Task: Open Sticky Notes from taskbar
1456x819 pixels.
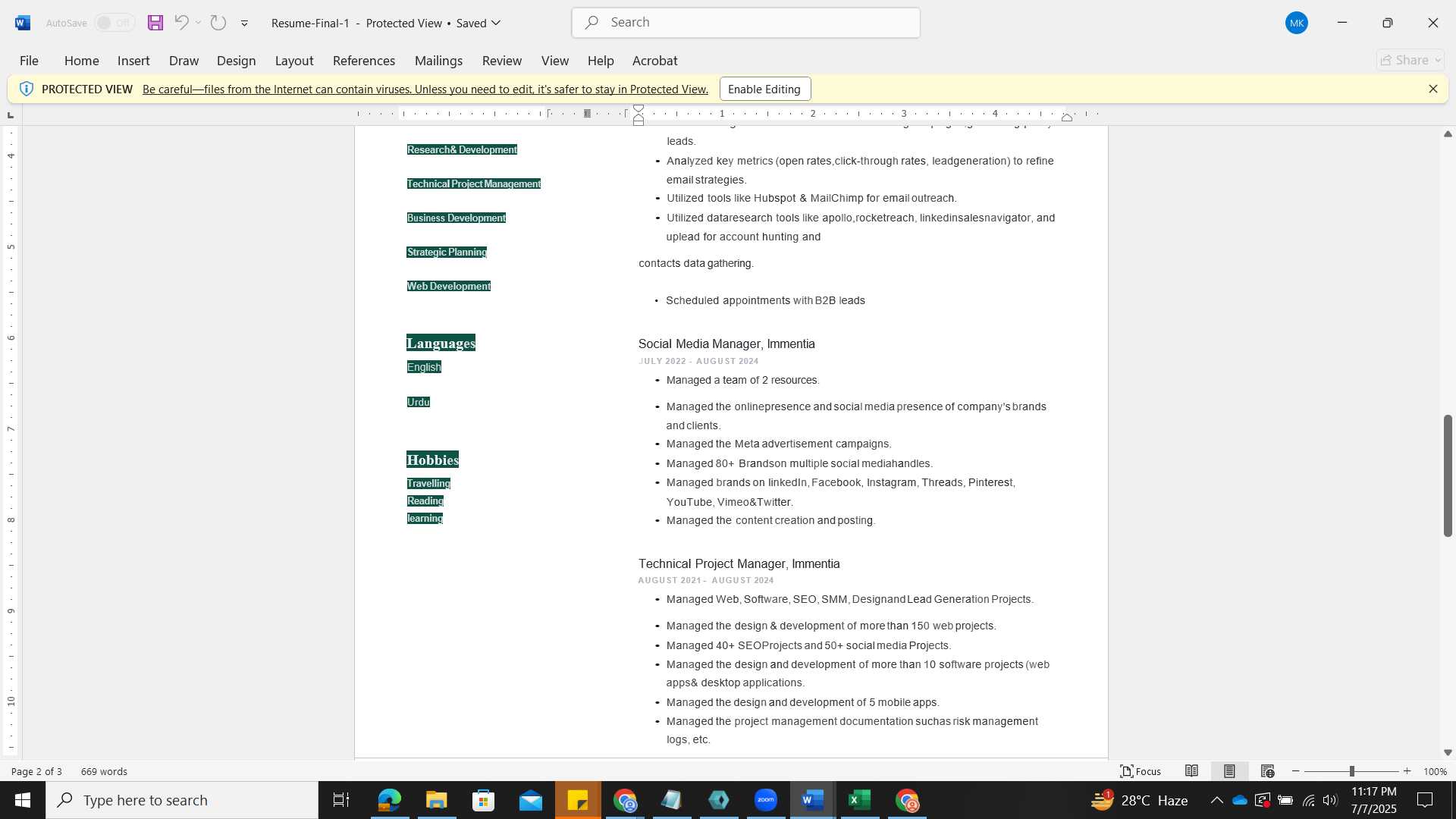Action: [x=578, y=800]
